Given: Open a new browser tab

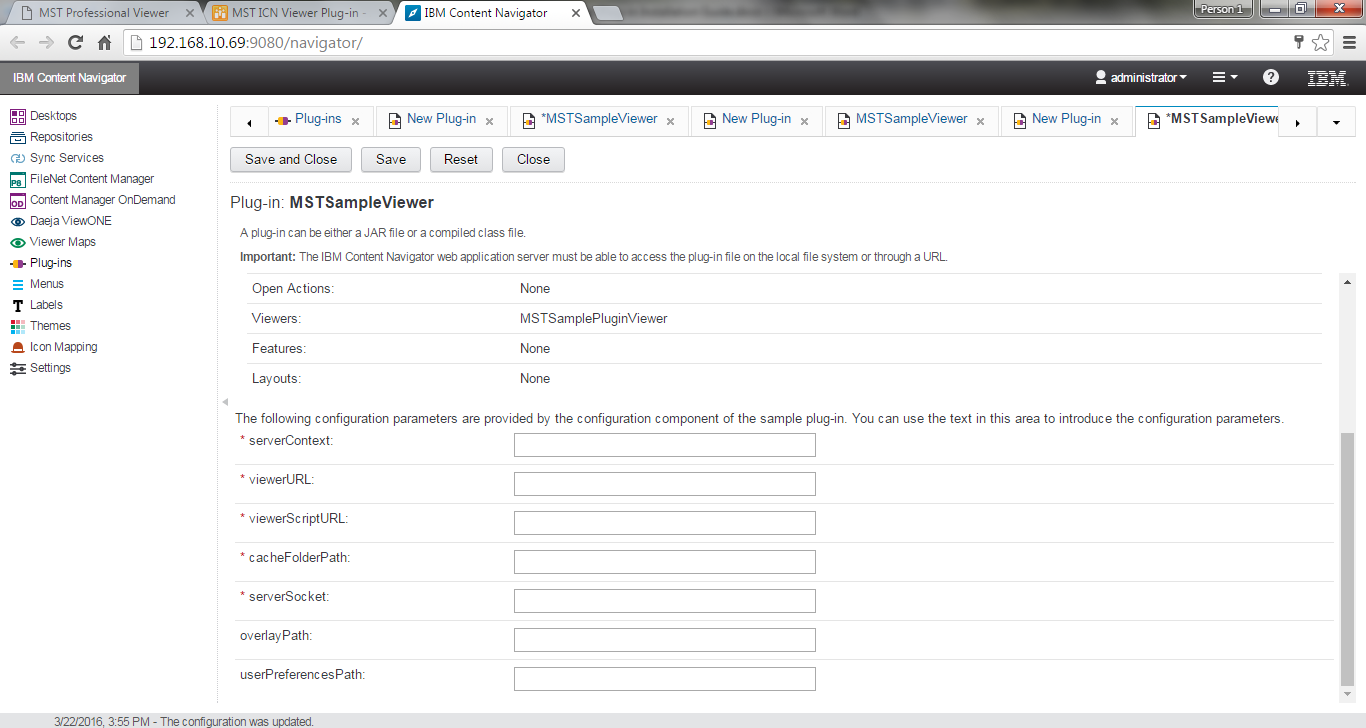Looking at the screenshot, I should [607, 14].
